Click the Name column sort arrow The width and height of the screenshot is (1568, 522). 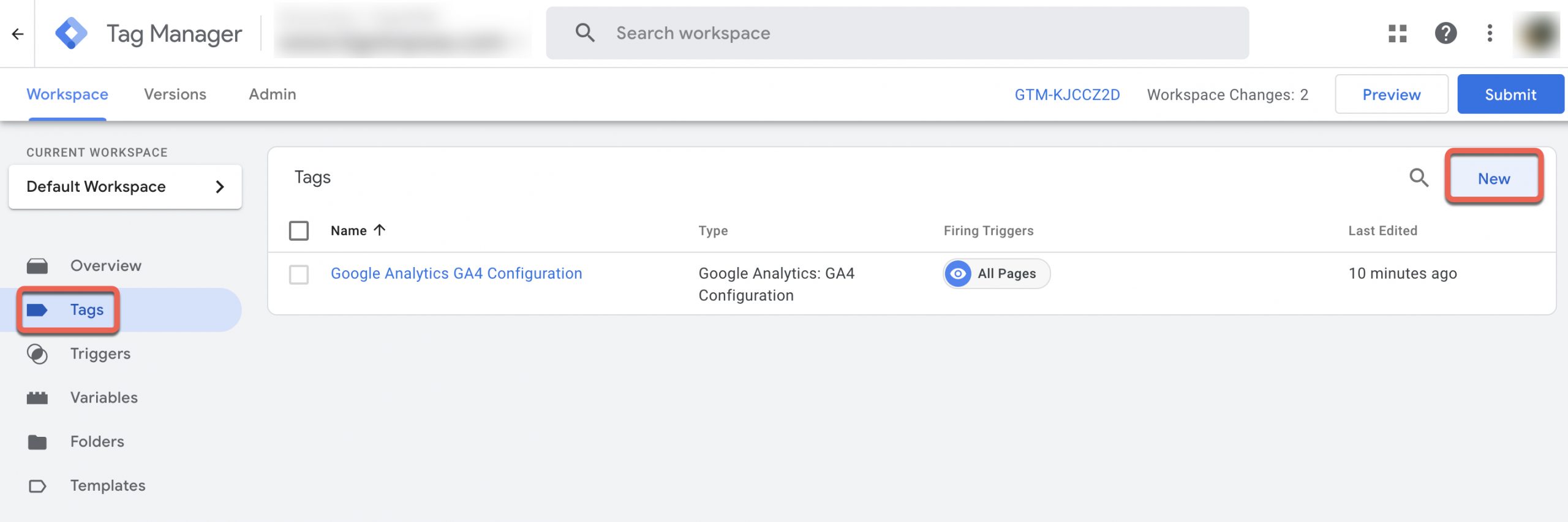380,230
